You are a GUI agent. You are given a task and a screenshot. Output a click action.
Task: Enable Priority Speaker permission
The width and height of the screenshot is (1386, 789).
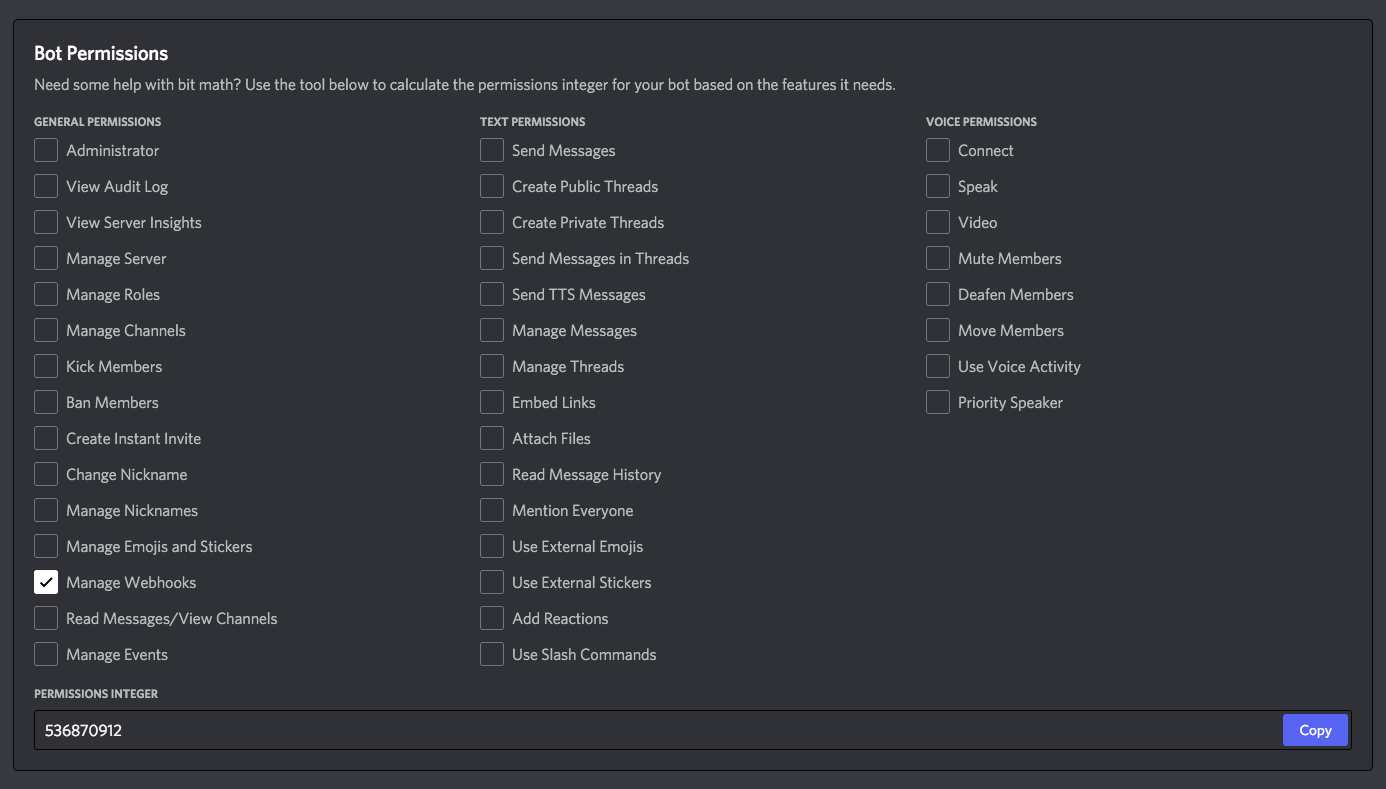[937, 402]
